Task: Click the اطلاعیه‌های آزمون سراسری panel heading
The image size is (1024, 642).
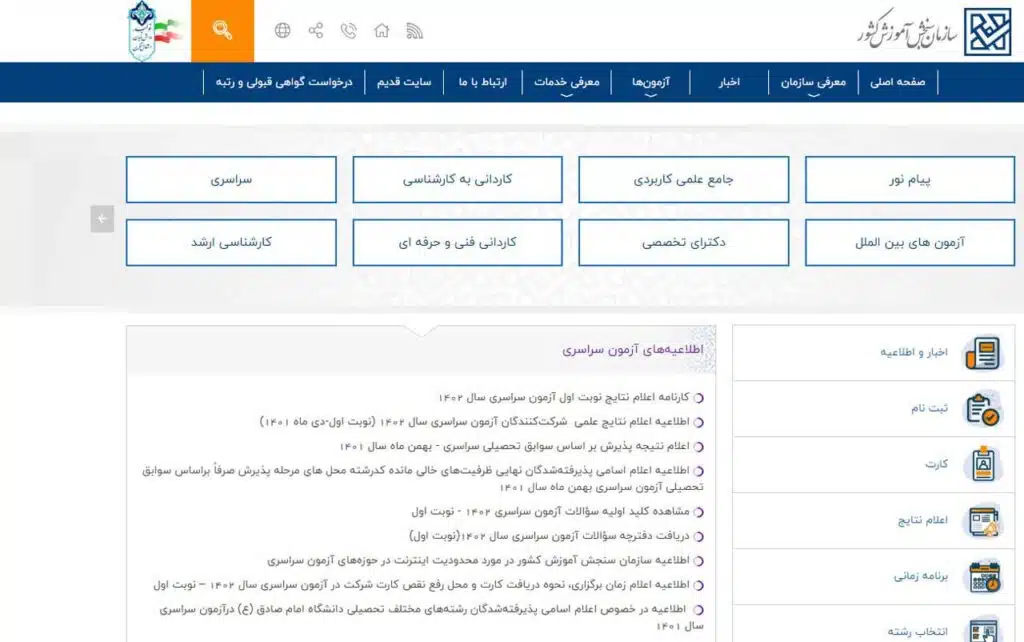Action: pyautogui.click(x=632, y=350)
